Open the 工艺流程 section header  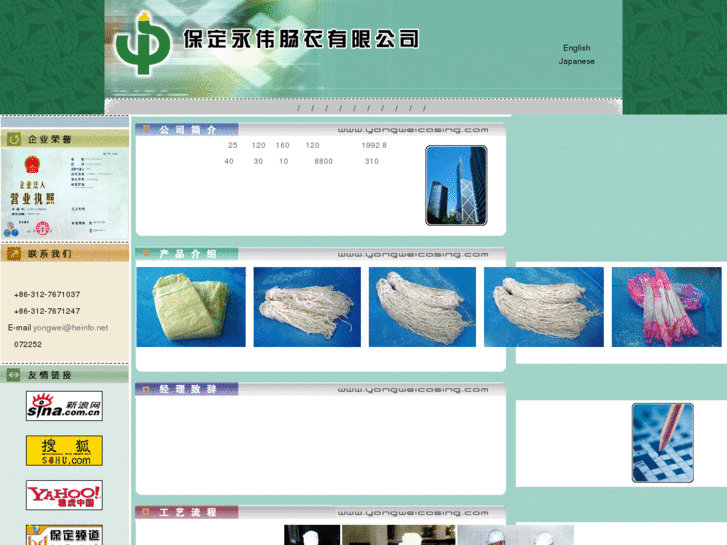187,512
